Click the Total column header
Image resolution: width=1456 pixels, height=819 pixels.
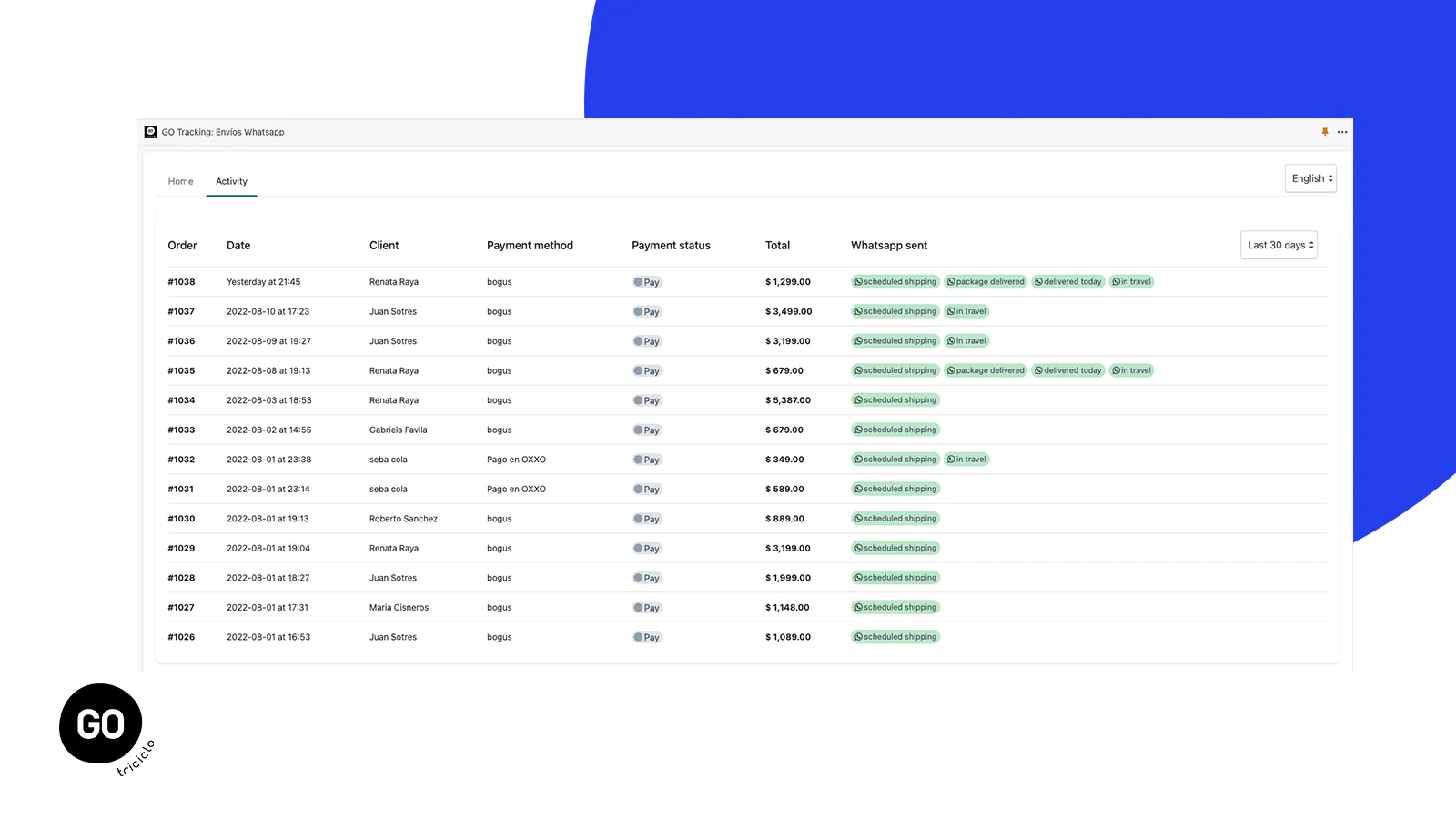[777, 246]
